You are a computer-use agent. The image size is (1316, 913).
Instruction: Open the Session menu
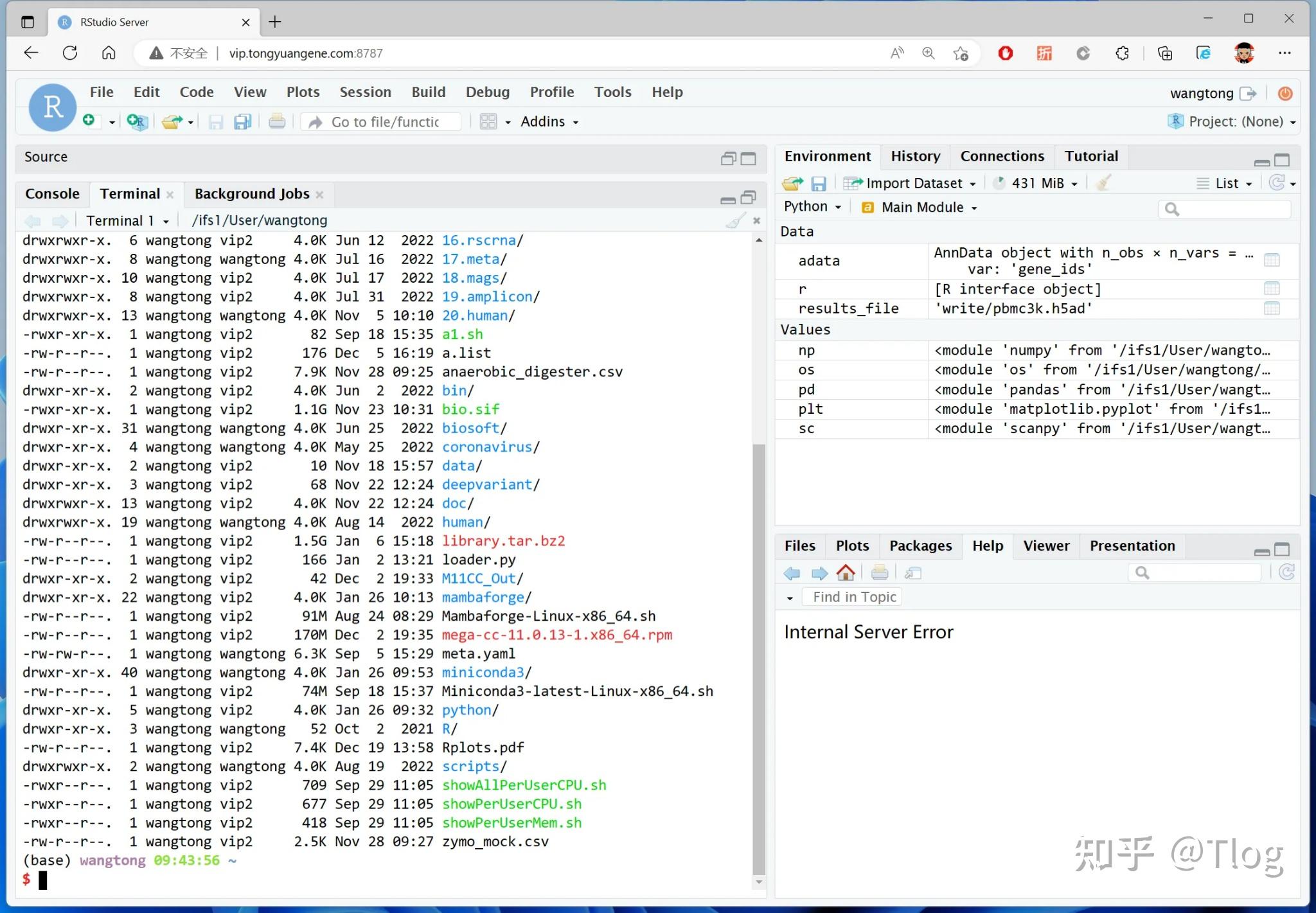point(365,92)
